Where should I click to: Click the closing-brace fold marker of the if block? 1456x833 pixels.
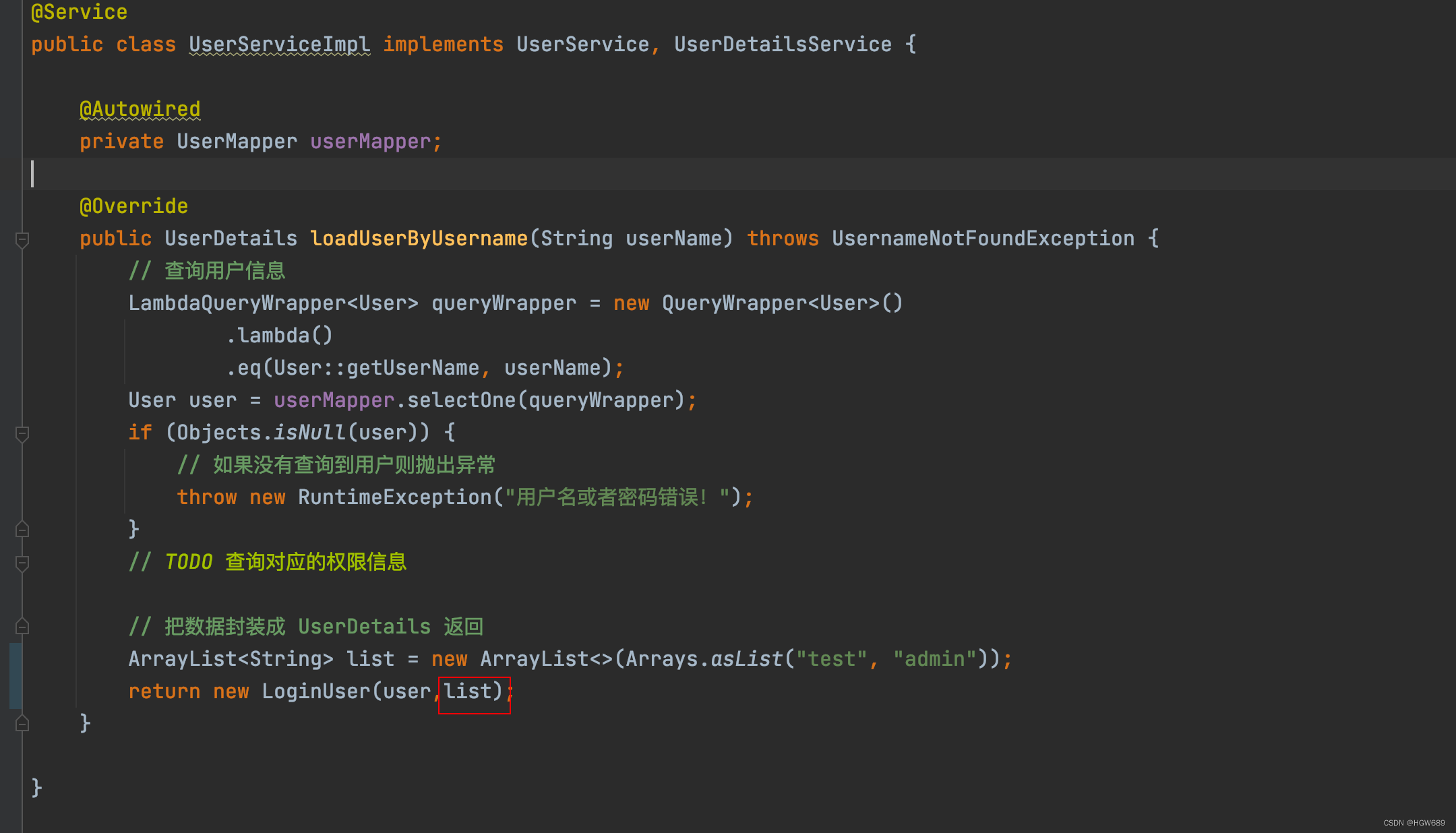pyautogui.click(x=22, y=530)
